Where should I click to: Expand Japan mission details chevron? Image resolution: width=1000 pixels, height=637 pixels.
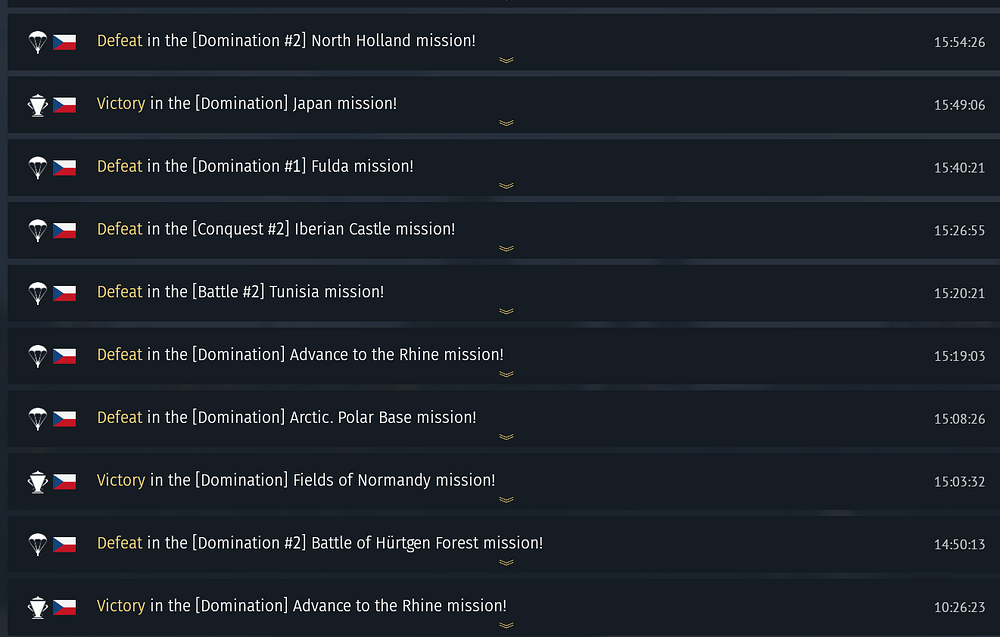coord(506,123)
